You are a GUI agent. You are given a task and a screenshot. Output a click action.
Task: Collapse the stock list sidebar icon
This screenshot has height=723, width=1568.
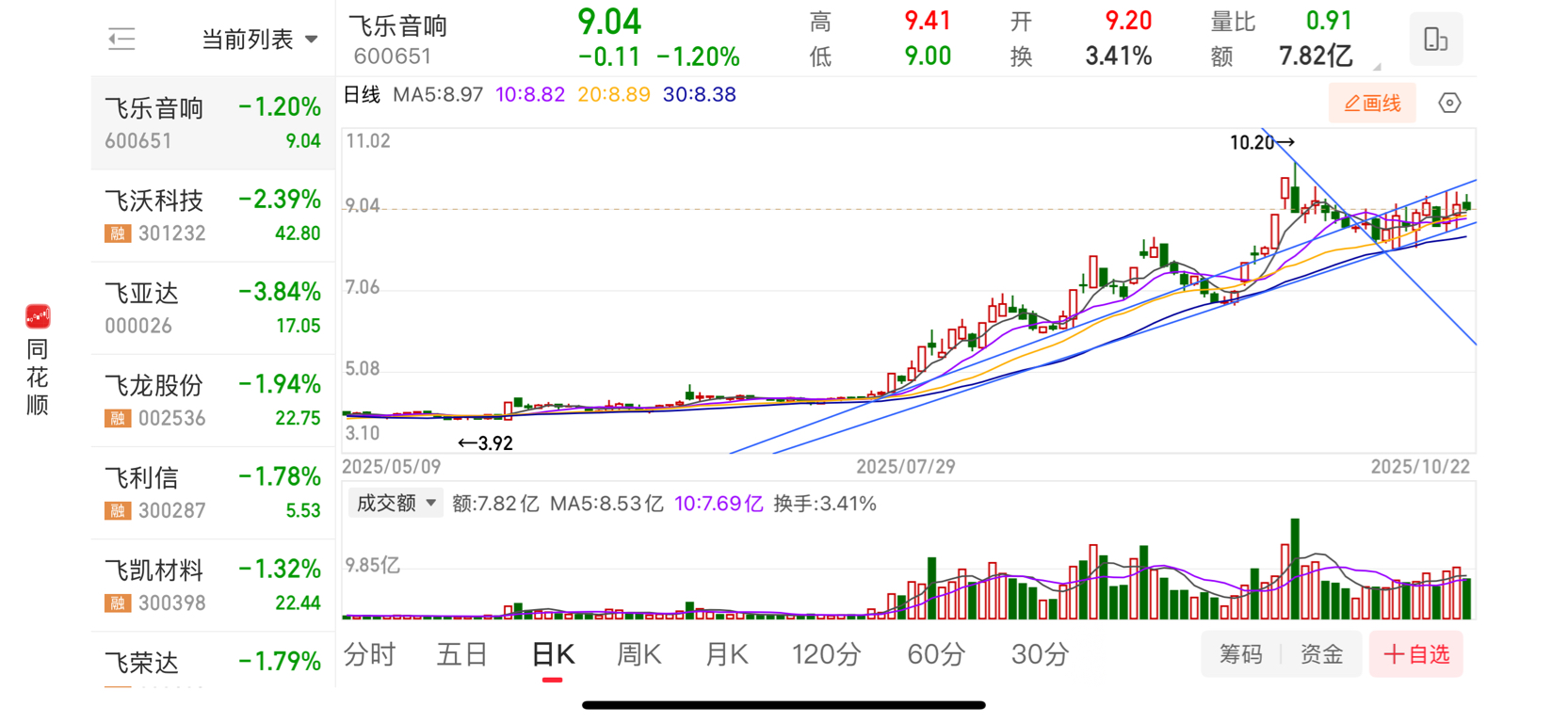click(121, 39)
